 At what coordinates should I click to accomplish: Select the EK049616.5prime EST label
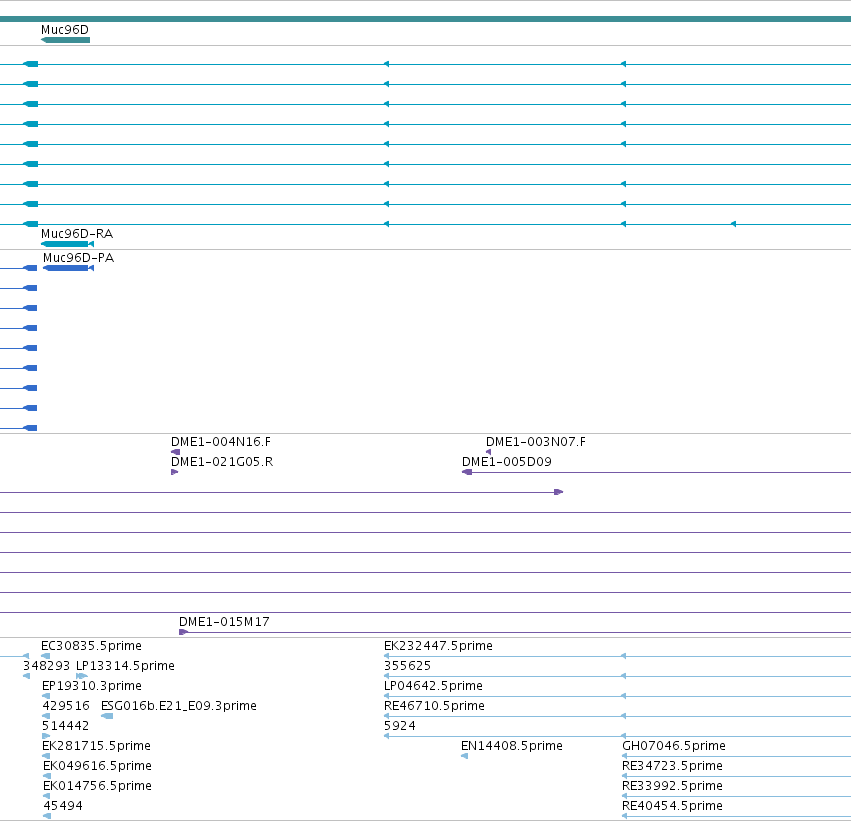(x=97, y=766)
